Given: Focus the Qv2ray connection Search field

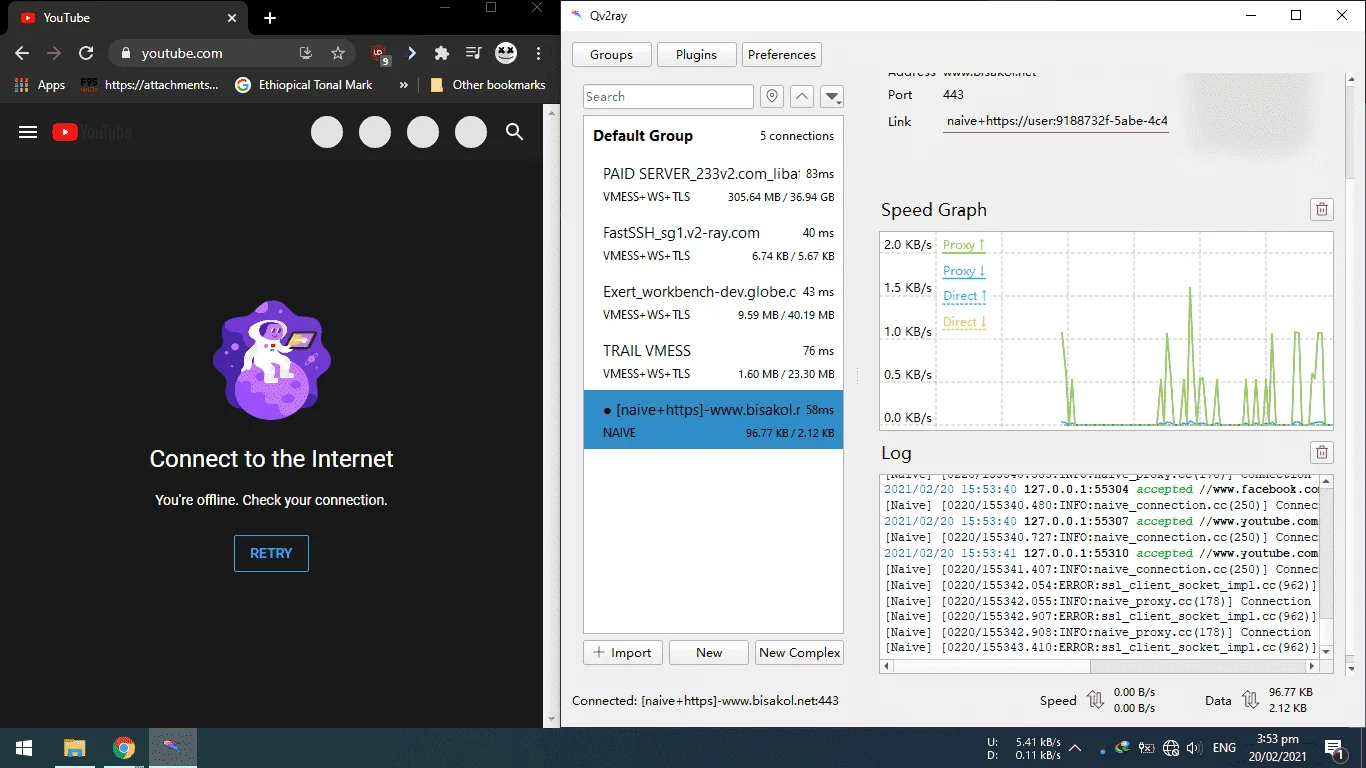Looking at the screenshot, I should pos(668,96).
